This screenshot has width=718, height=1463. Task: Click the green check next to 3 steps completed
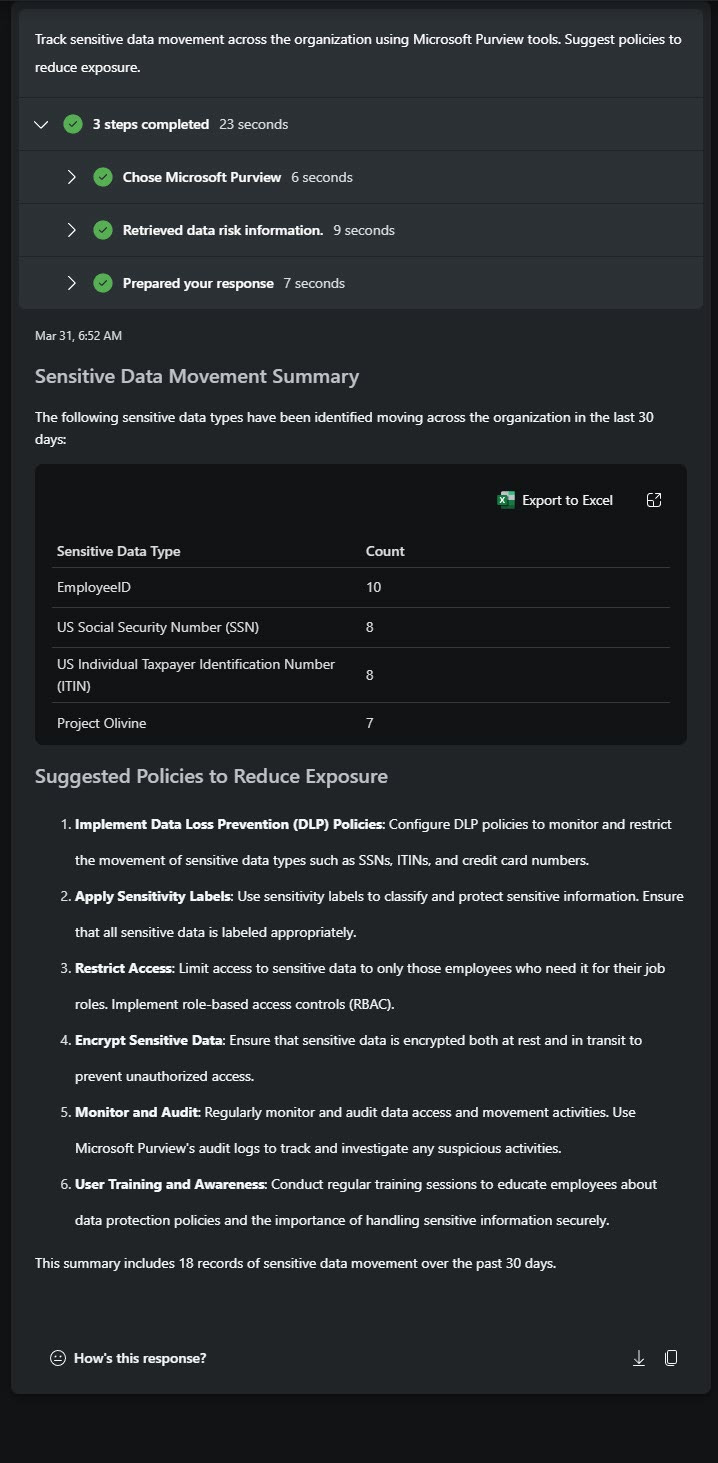(73, 125)
